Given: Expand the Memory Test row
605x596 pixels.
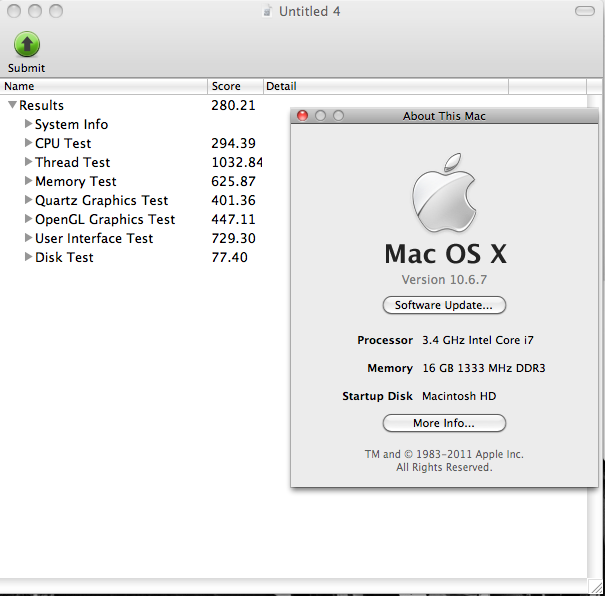Looking at the screenshot, I should [28, 181].
